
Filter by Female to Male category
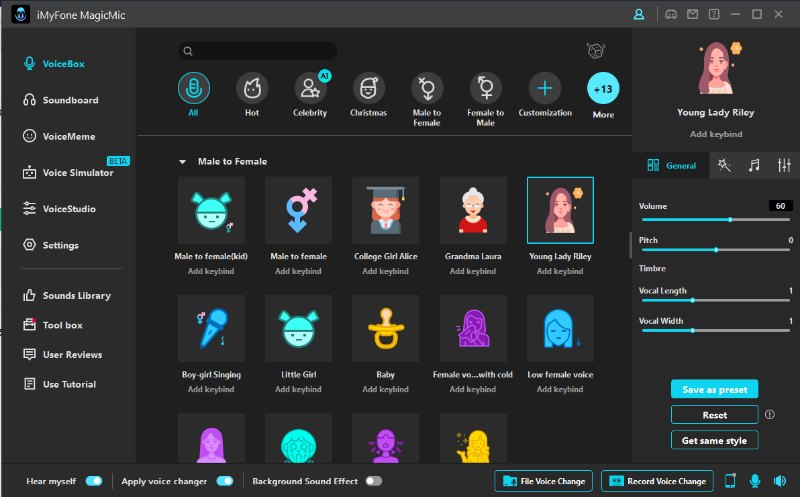(x=486, y=88)
